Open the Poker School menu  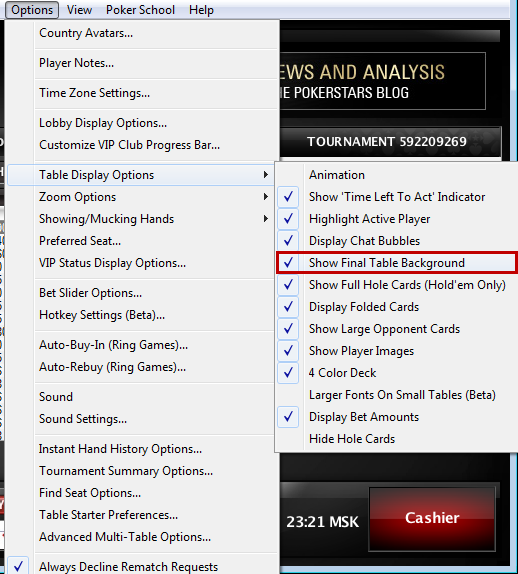click(140, 10)
